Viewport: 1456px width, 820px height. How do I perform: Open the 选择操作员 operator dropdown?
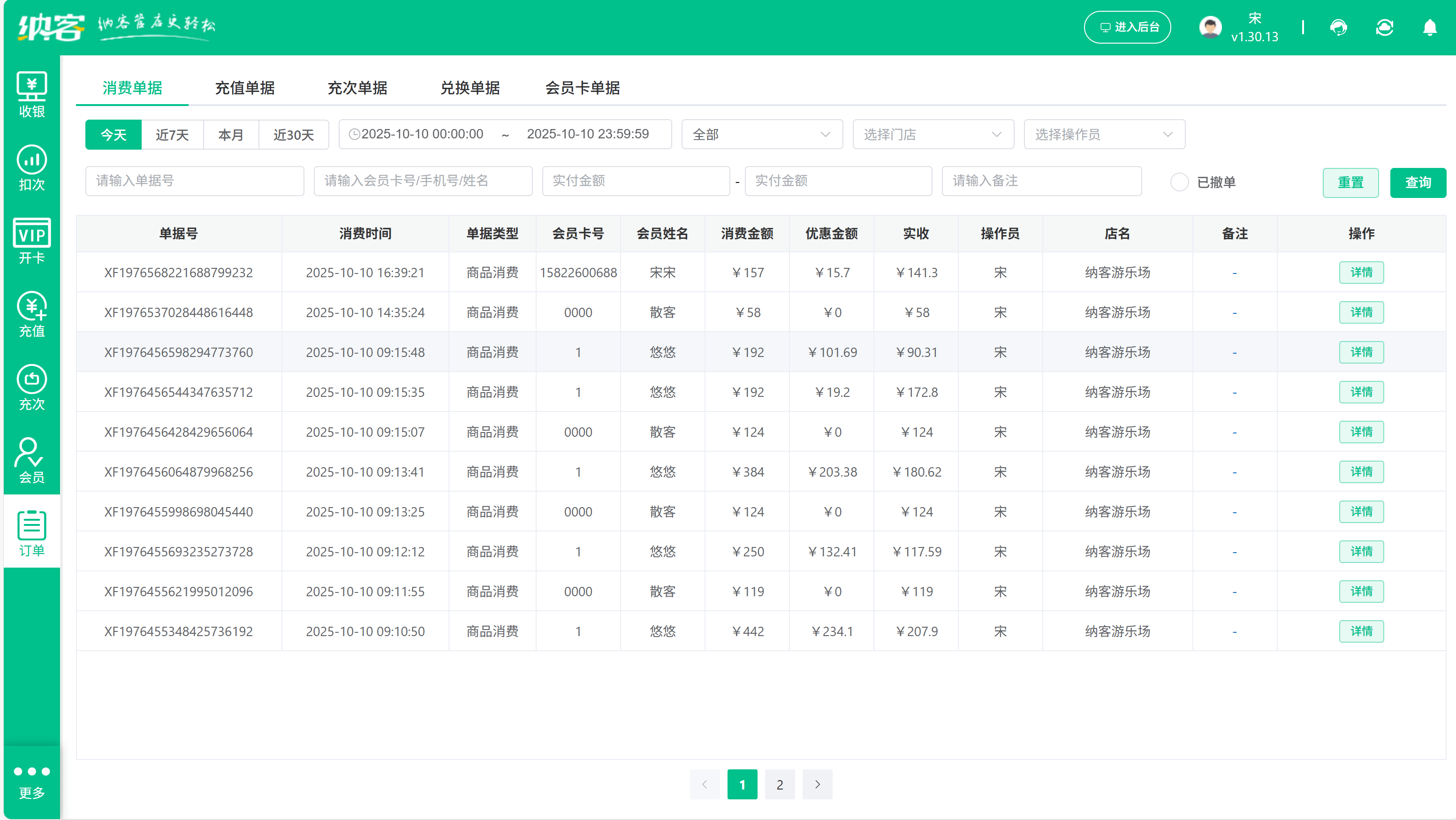click(x=1104, y=134)
